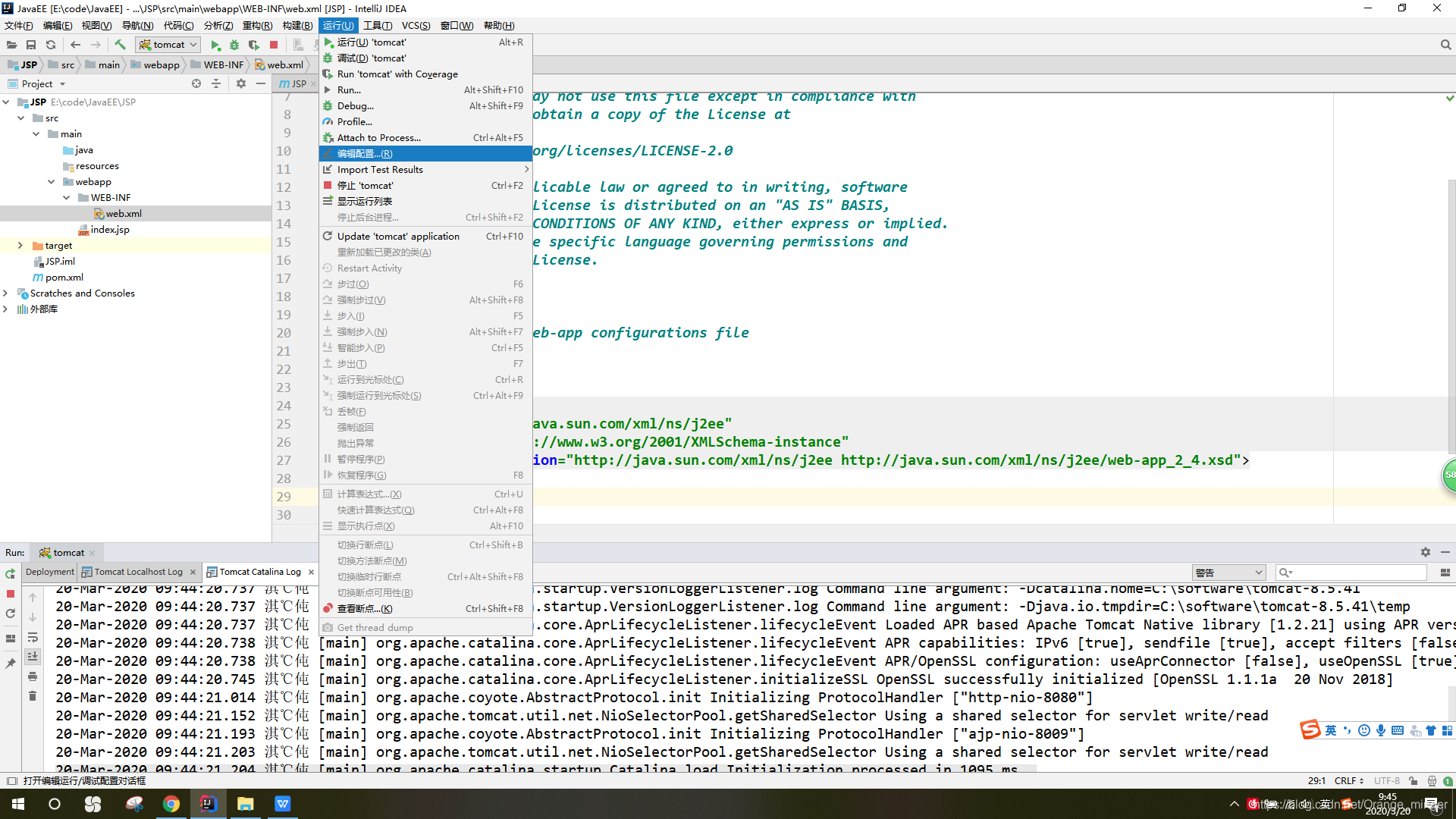Screen dimensions: 1456x819
Task: Switch to the Deployment tab
Action: (50, 572)
